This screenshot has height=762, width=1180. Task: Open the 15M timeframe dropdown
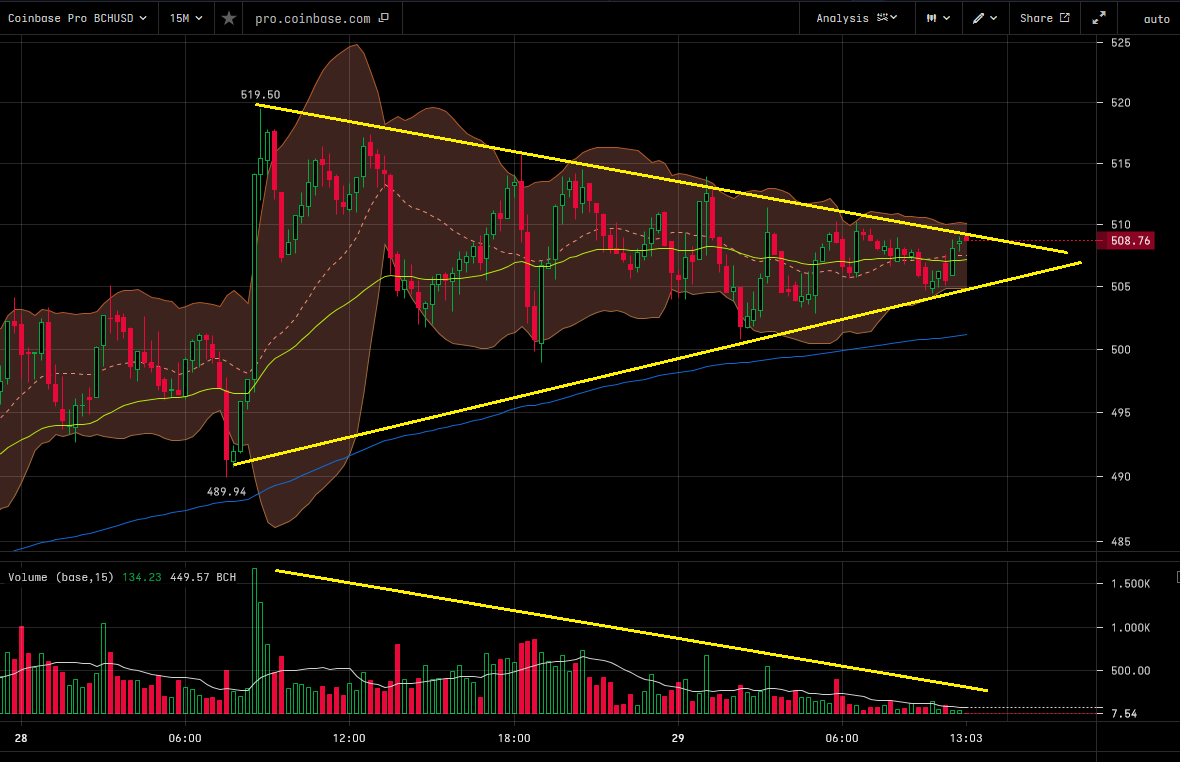[x=186, y=18]
